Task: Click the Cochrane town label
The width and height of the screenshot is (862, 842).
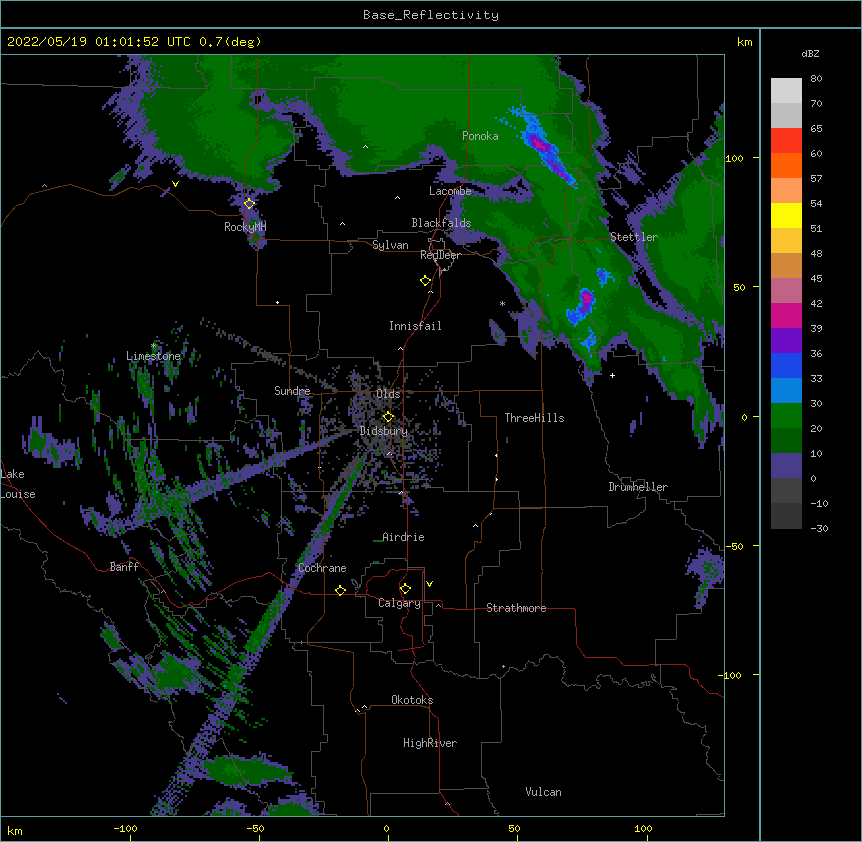Action: pos(322,568)
